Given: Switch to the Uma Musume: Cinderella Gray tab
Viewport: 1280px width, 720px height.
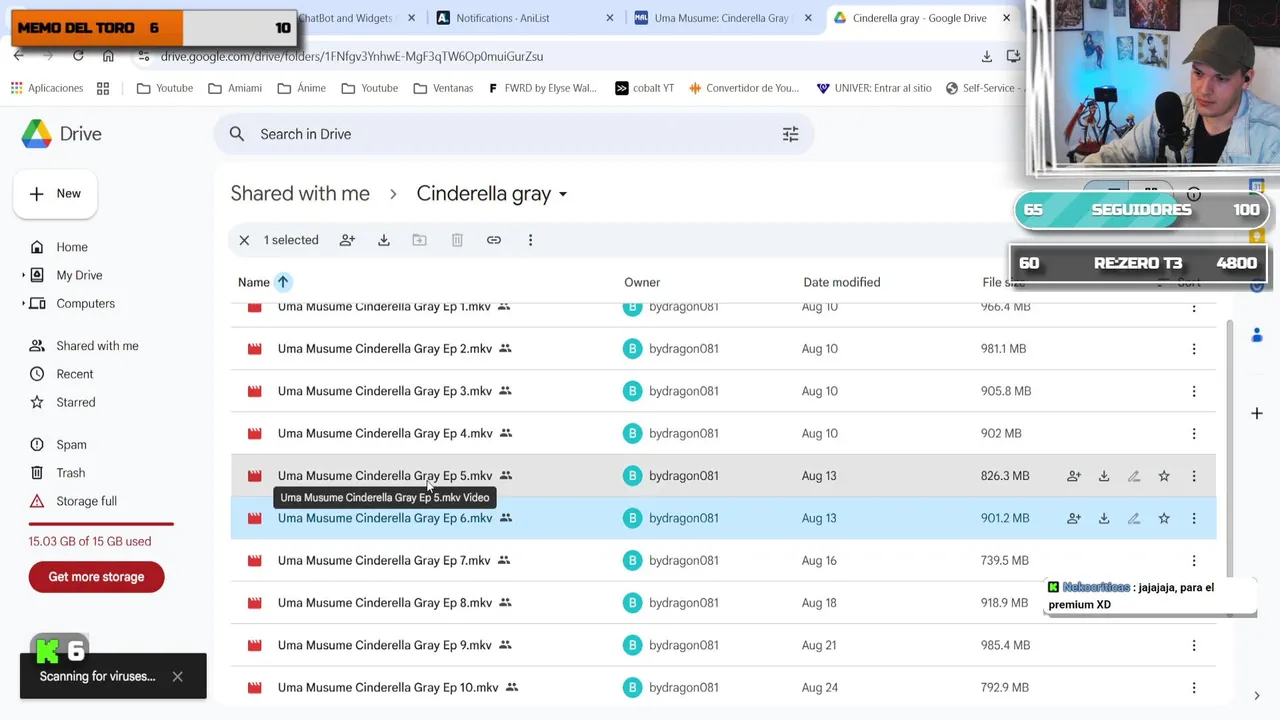Looking at the screenshot, I should click(720, 18).
